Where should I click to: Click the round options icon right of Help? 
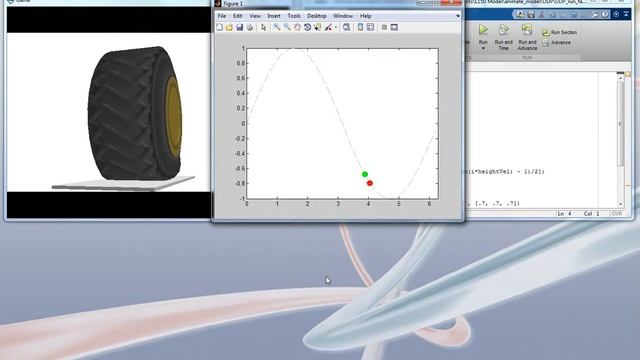tap(616, 14)
